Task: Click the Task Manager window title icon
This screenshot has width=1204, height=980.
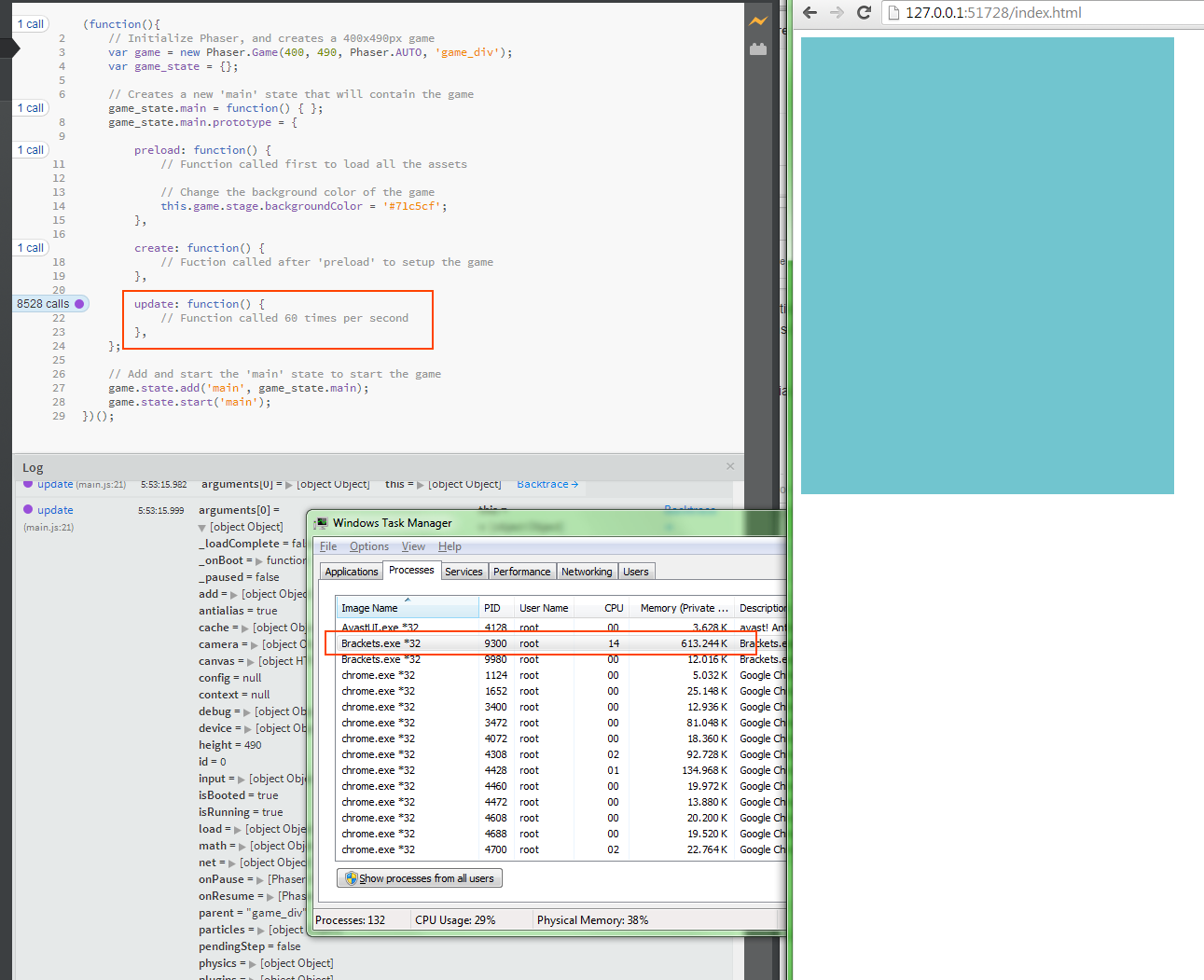Action: pos(321,523)
